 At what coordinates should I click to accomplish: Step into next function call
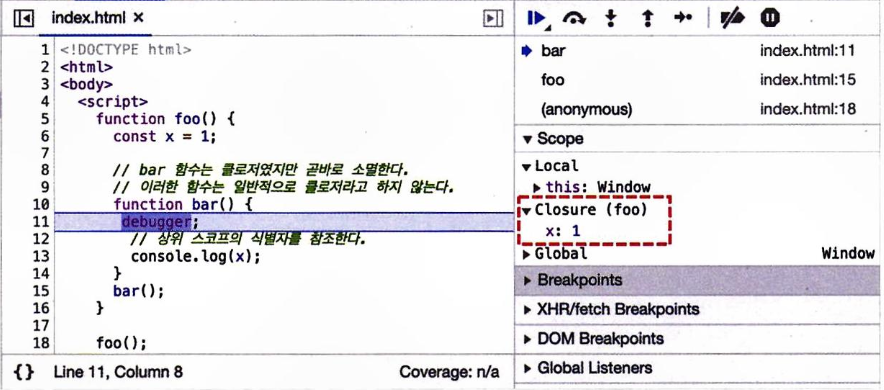click(610, 19)
